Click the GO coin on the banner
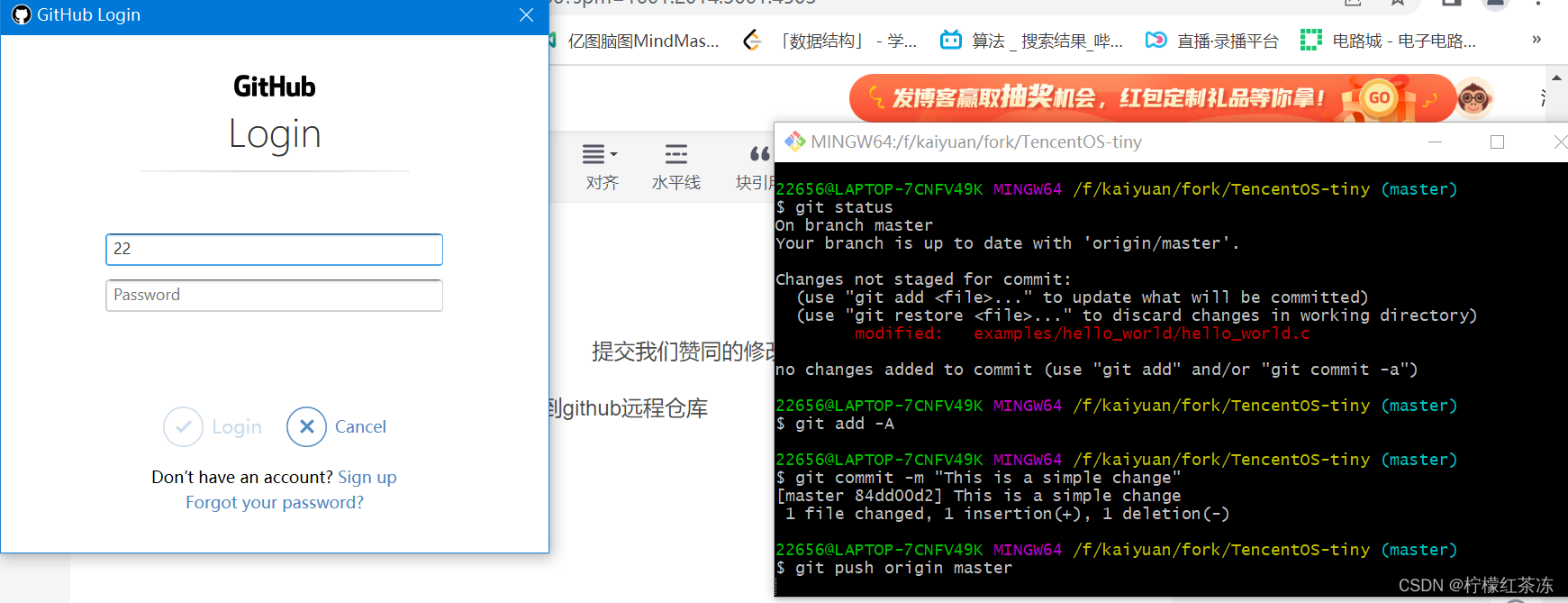This screenshot has width=1568, height=603. [x=1380, y=97]
